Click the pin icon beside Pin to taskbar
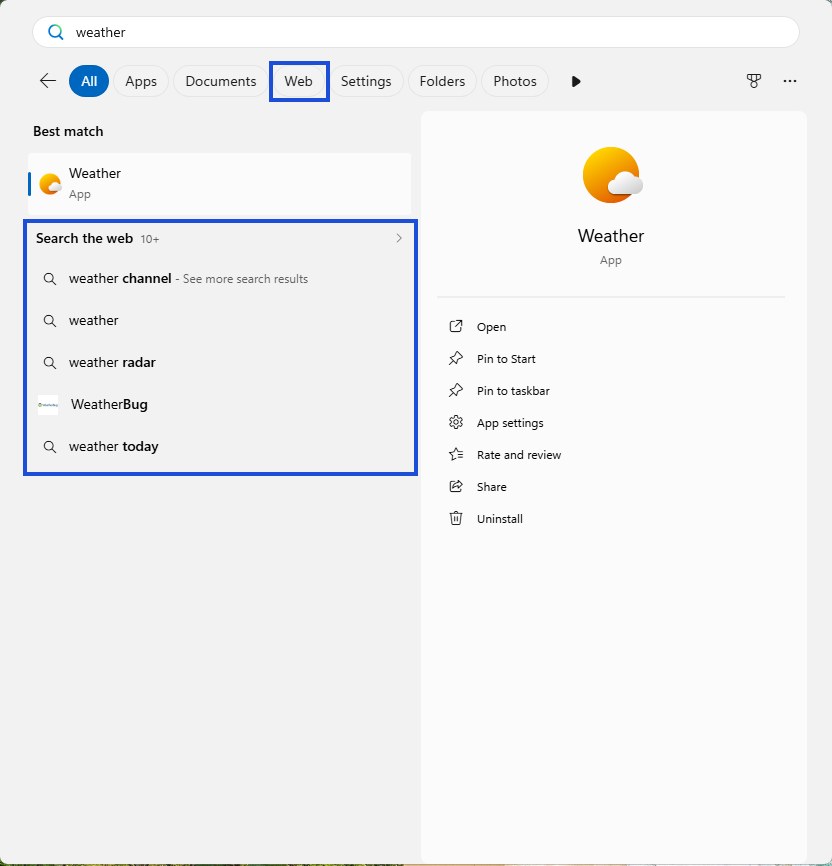Screen dimensions: 832x866 [456, 390]
